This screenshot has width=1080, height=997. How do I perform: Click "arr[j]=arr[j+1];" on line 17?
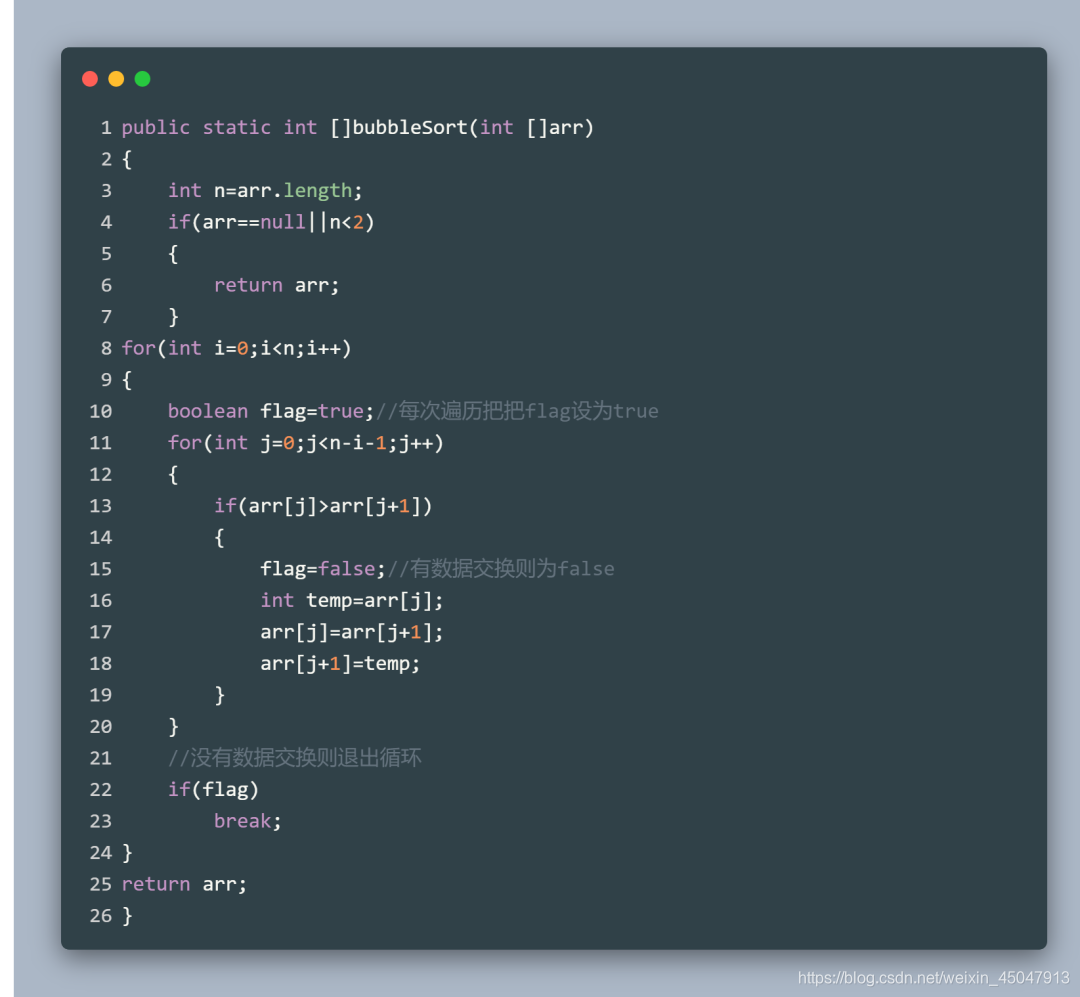click(x=352, y=633)
